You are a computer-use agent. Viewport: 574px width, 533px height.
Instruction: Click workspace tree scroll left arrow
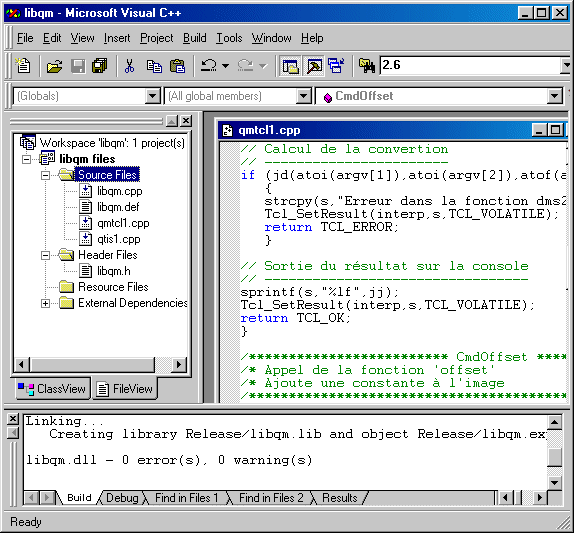[x=21, y=365]
